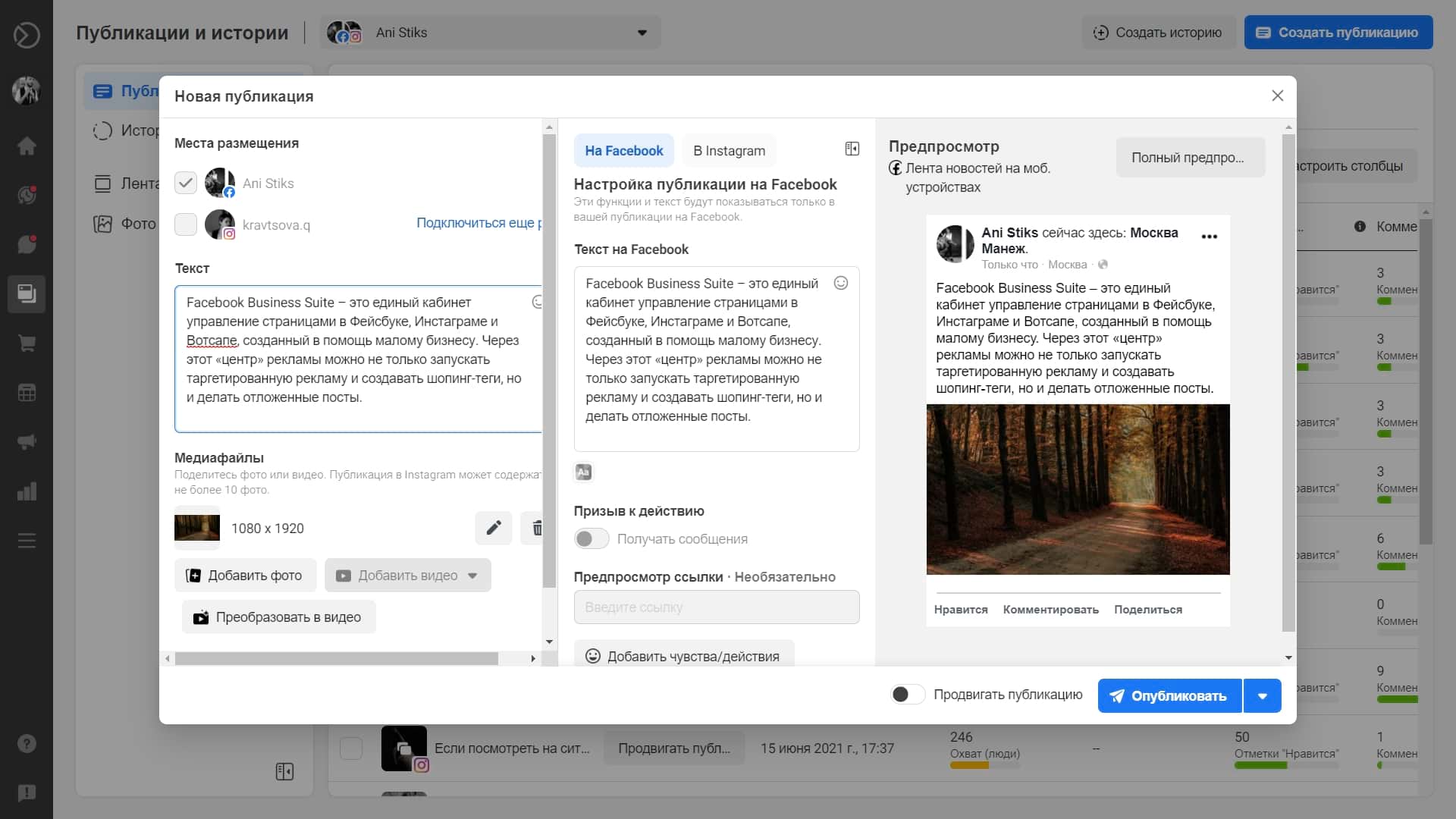The width and height of the screenshot is (1456, 819).
Task: Click the left panel vertical scrollbar thumb
Action: (549, 361)
